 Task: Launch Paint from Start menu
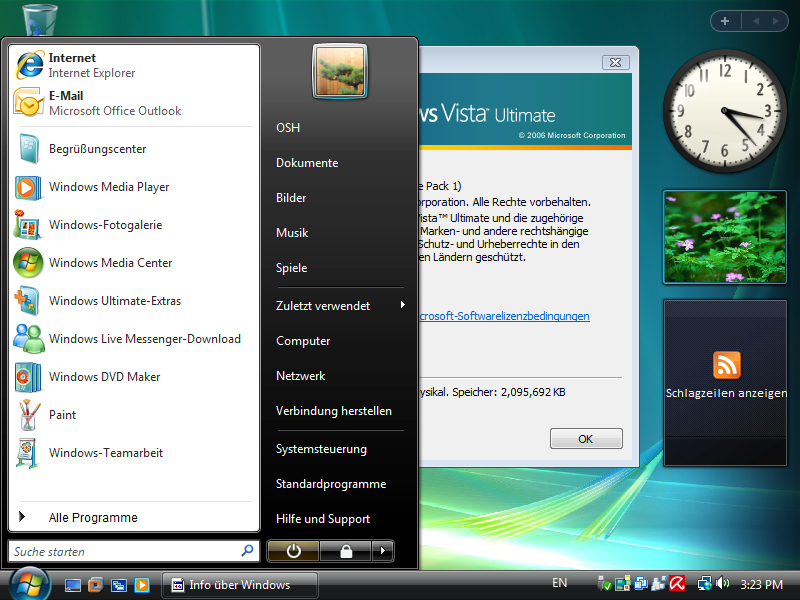tap(62, 415)
